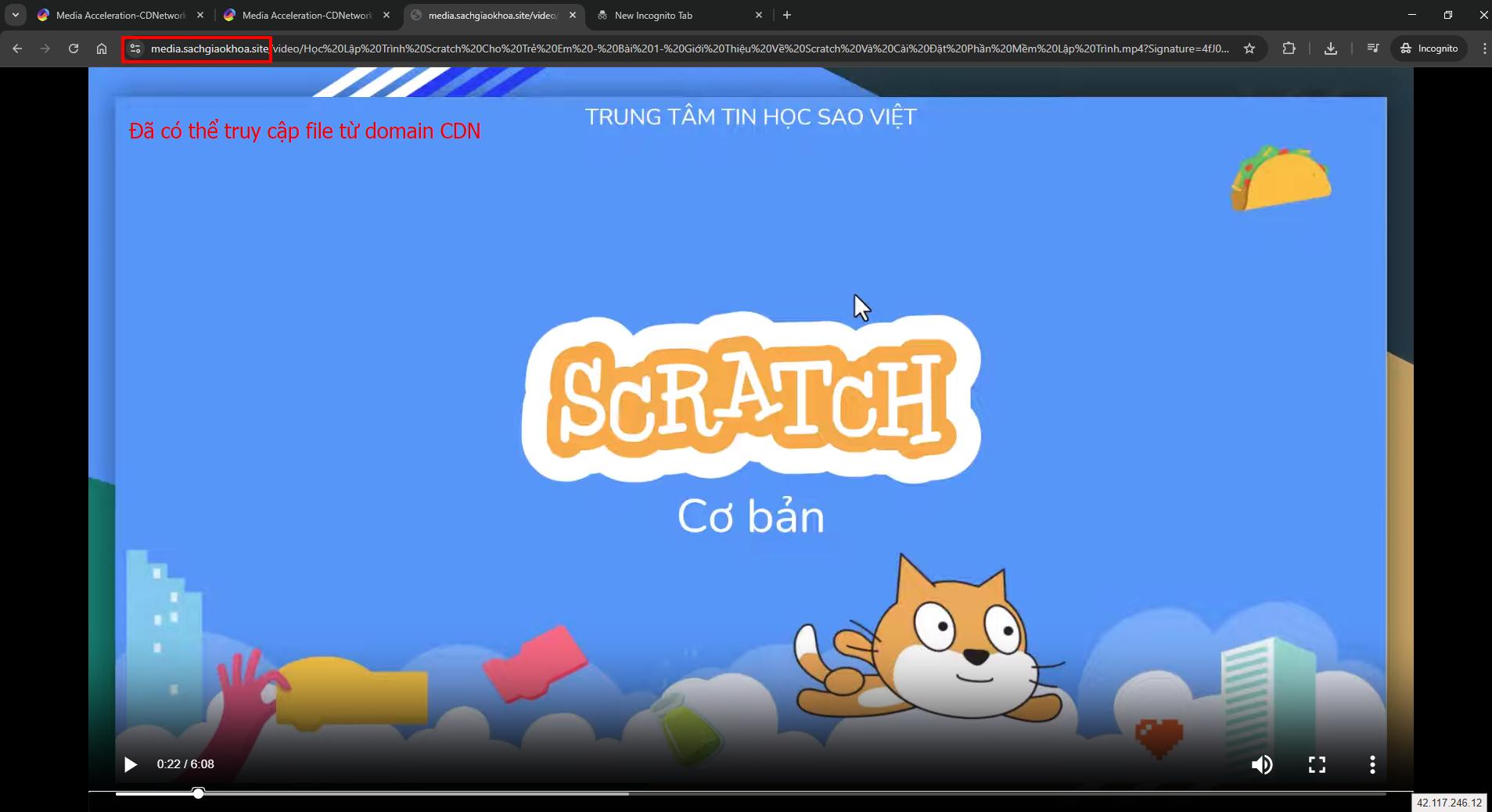Screen dimensions: 1492x812
Task: Open the browser home page
Action: [102, 49]
